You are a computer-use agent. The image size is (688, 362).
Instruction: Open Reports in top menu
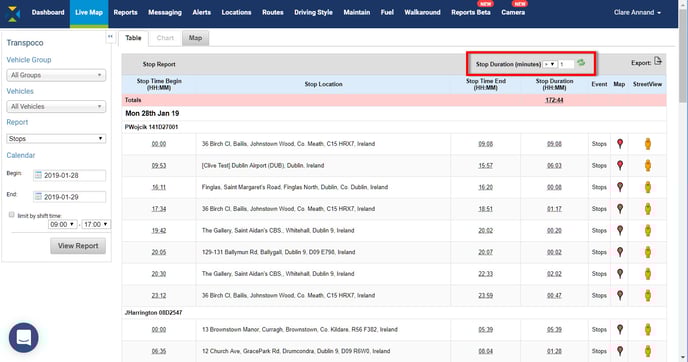coord(125,12)
